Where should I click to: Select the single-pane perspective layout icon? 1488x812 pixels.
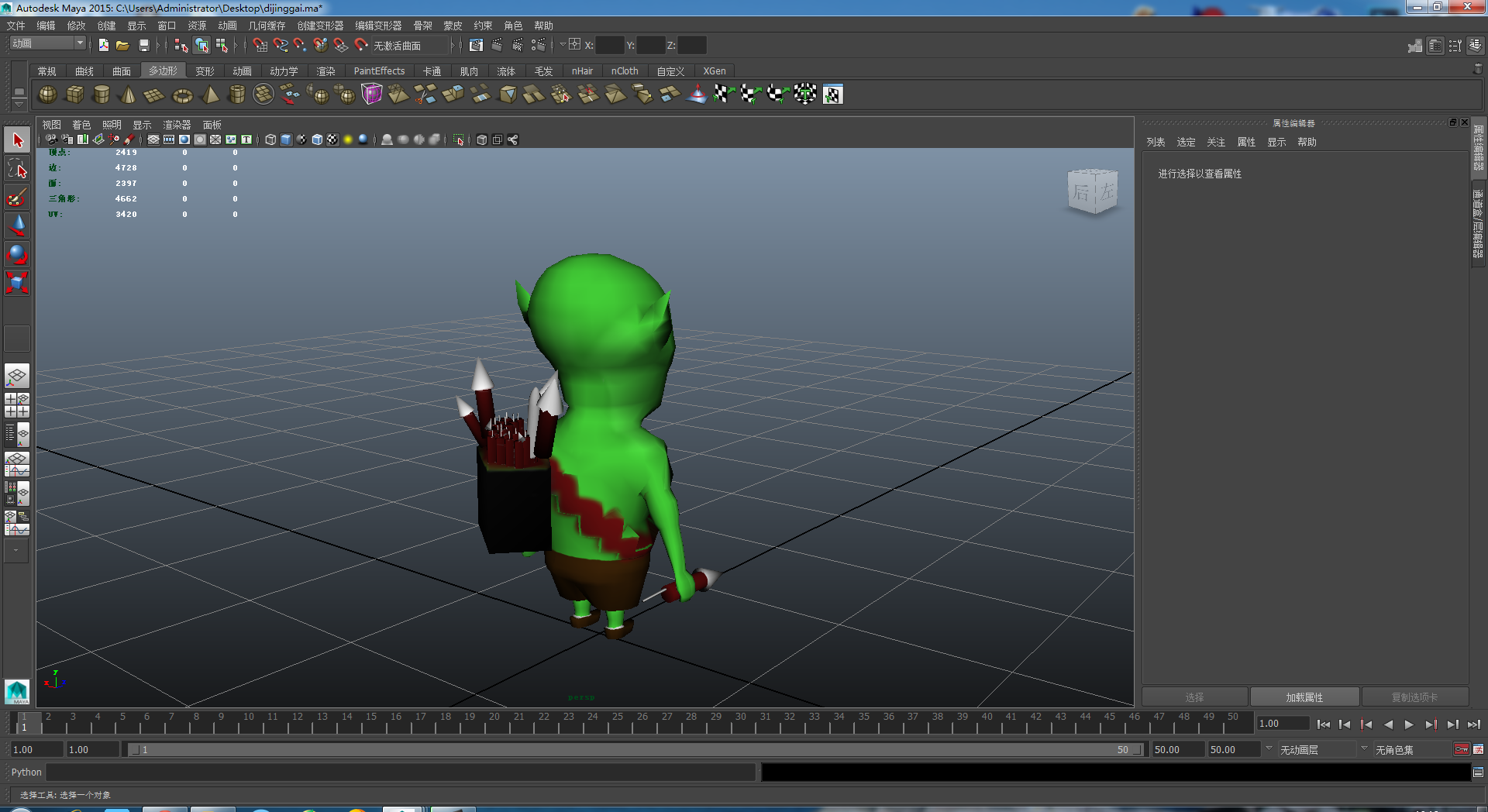pos(17,377)
